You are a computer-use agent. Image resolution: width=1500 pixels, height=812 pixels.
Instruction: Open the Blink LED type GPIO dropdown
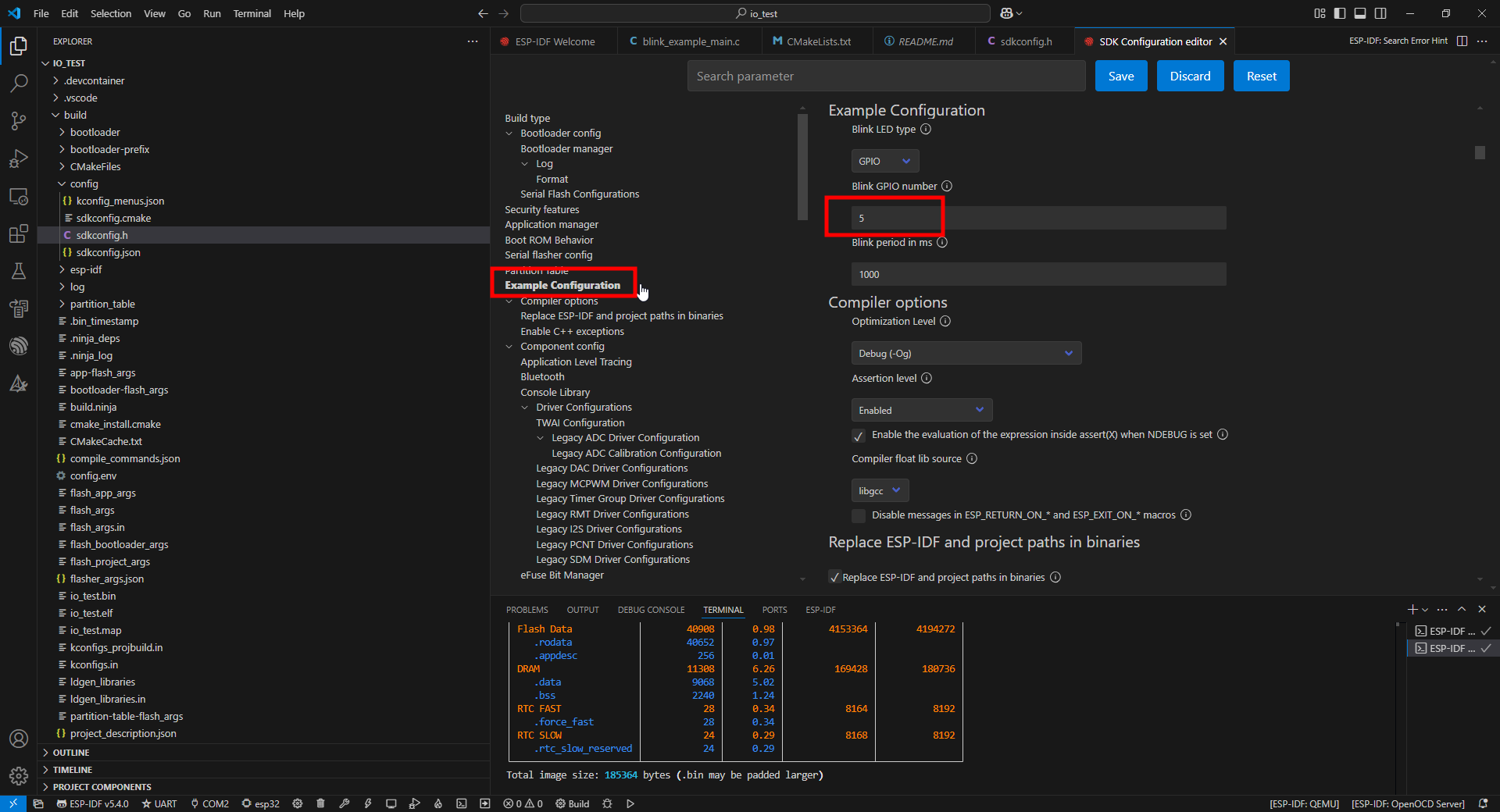[885, 161]
